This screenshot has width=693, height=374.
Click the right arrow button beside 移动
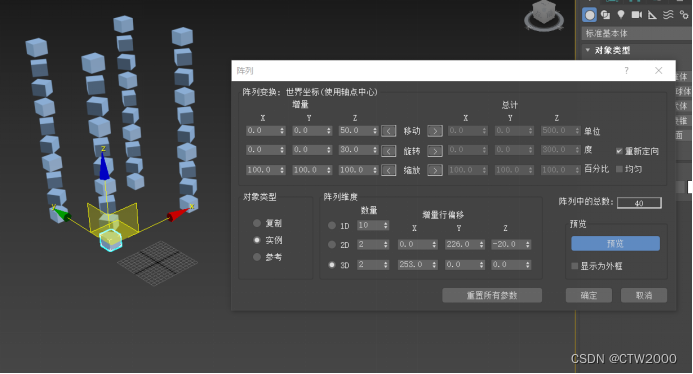point(435,131)
